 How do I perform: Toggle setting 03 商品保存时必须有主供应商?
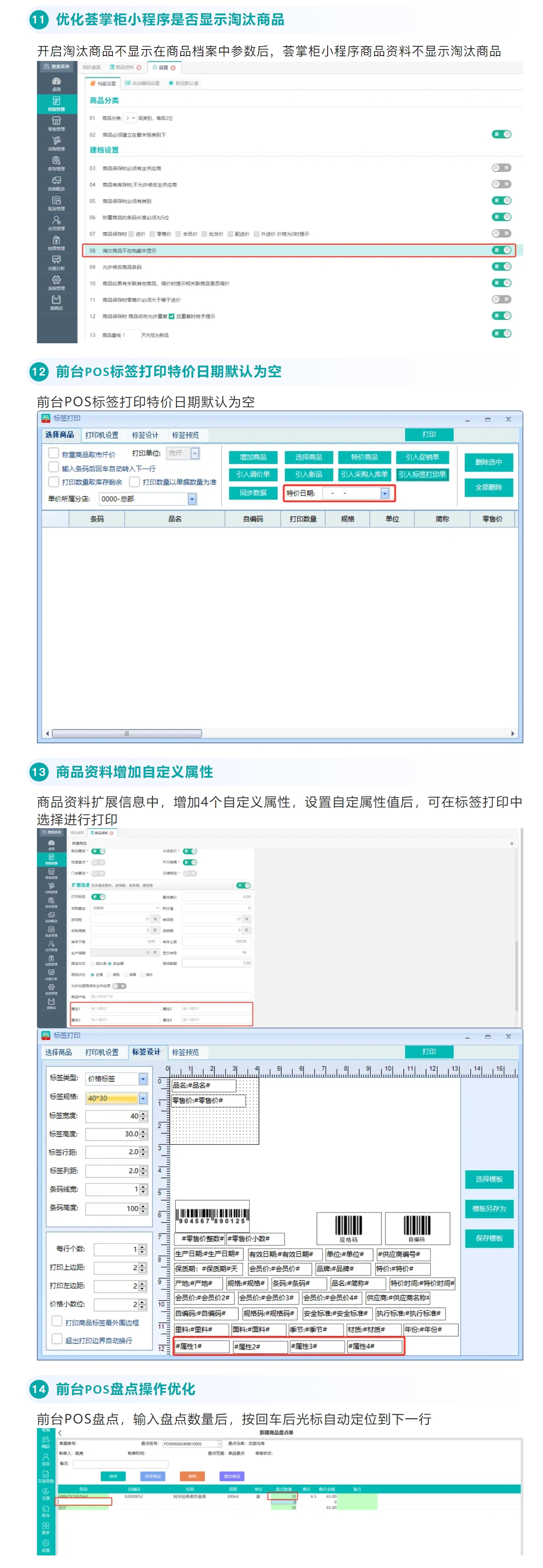(x=501, y=168)
